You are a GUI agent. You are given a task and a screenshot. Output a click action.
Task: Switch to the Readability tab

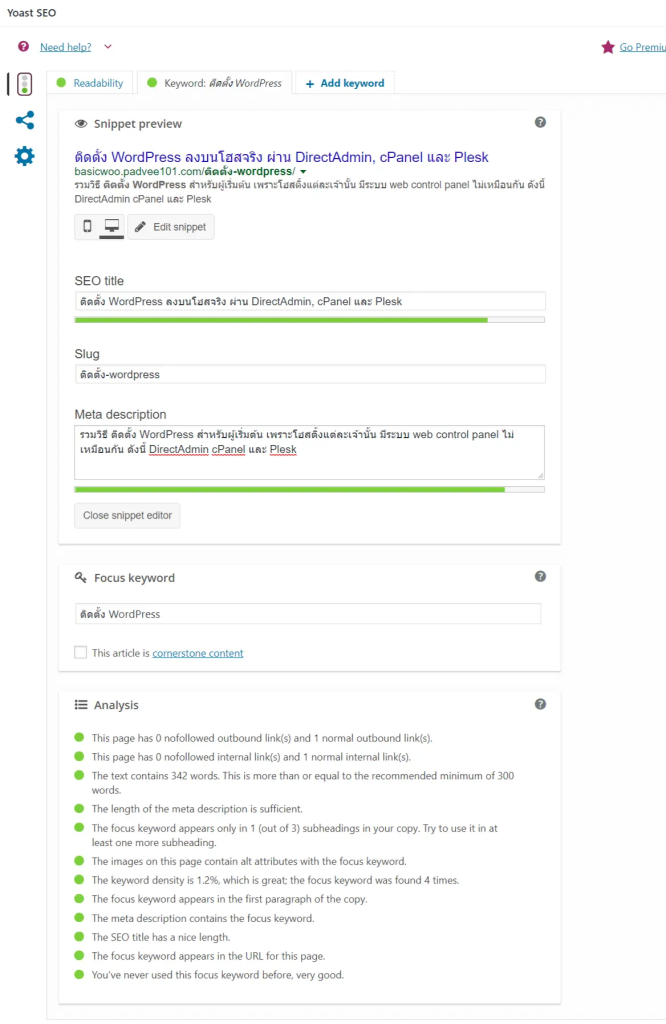(91, 83)
